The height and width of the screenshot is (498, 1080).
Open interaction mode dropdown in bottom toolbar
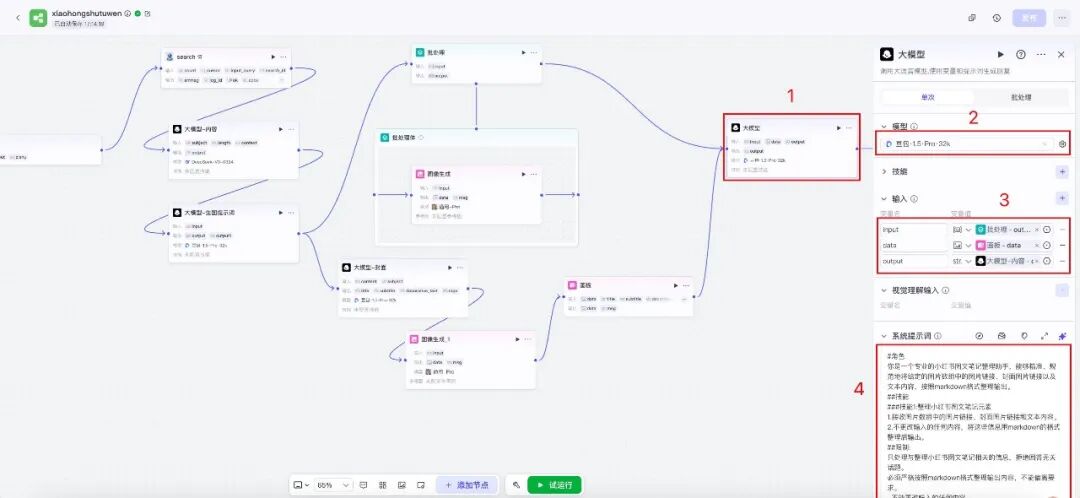click(301, 485)
